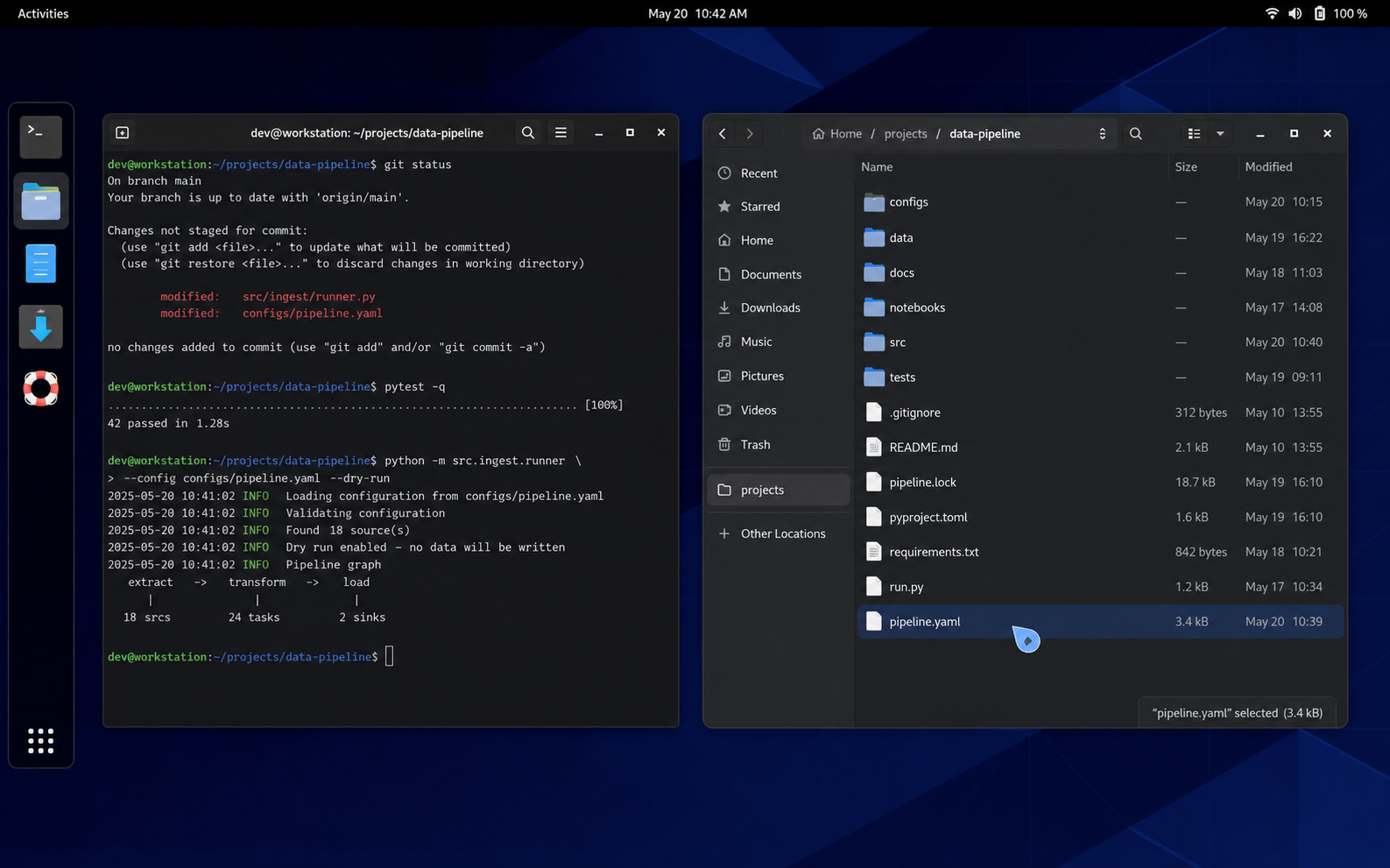Toggle list/grid view in Files

click(x=1194, y=134)
